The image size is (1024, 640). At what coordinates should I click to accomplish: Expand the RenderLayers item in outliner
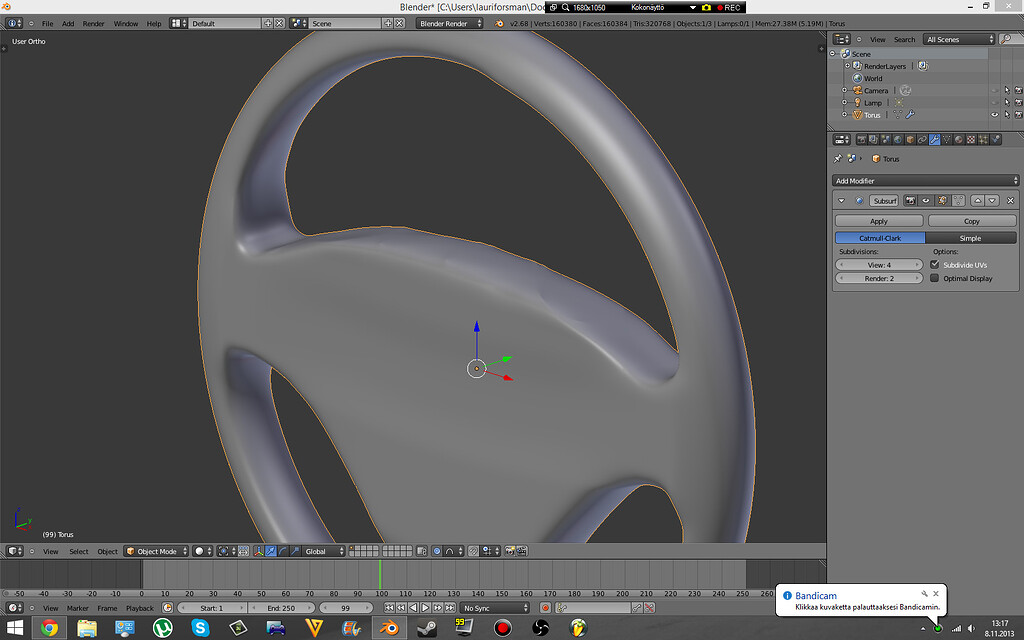[848, 66]
